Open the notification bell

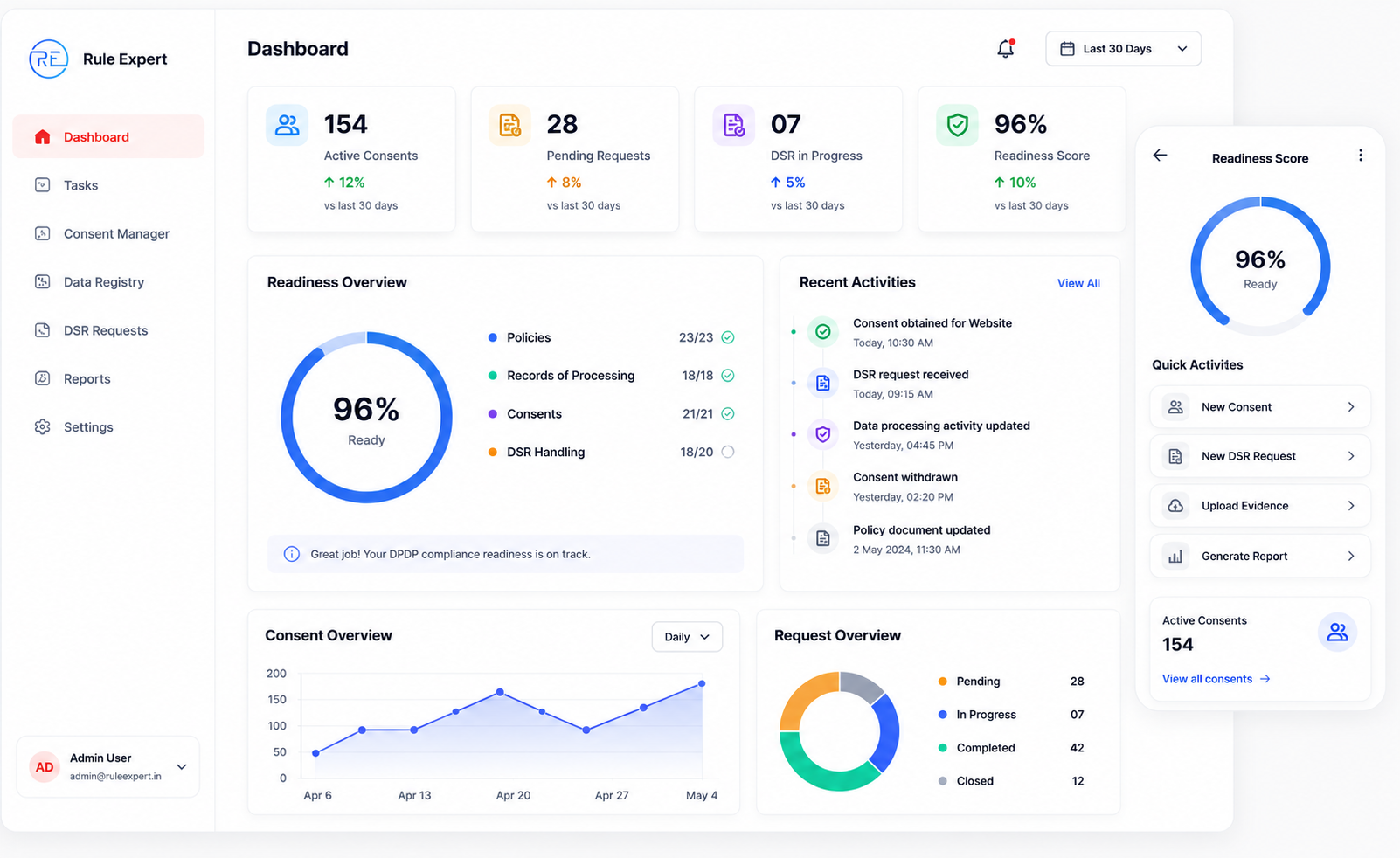coord(1006,49)
